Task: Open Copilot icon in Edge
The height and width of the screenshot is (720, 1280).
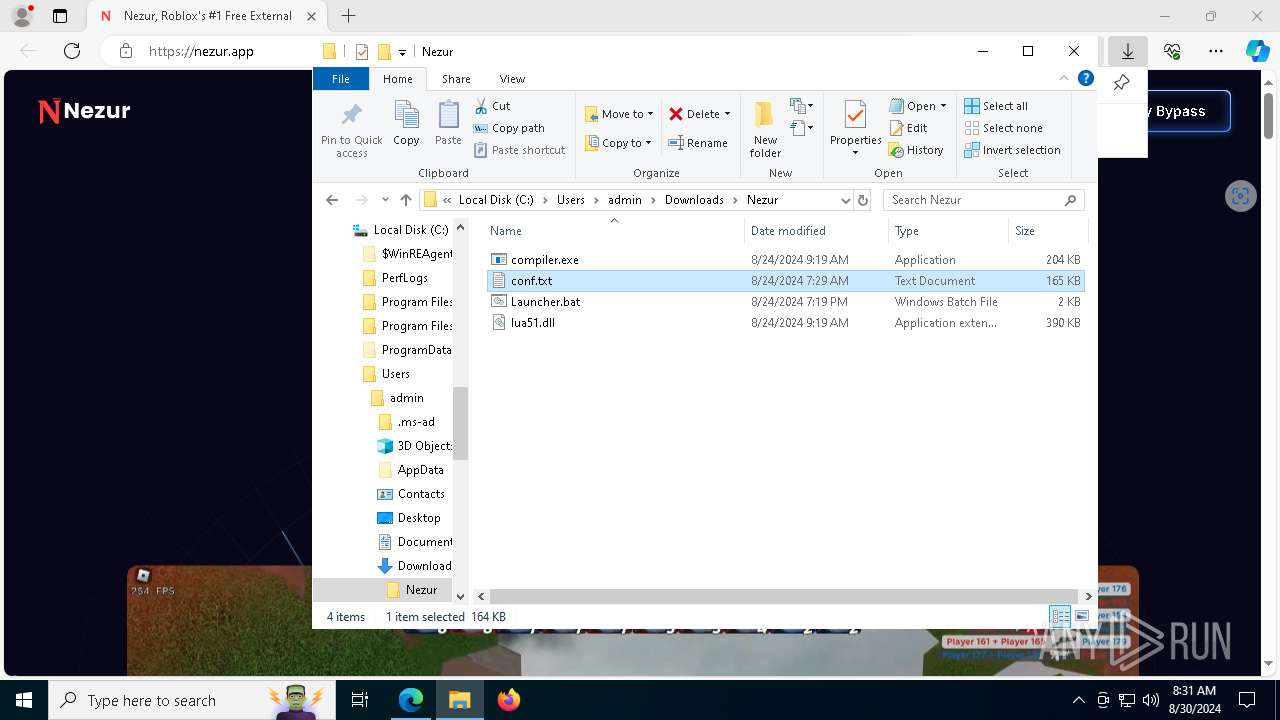Action: [1257, 51]
